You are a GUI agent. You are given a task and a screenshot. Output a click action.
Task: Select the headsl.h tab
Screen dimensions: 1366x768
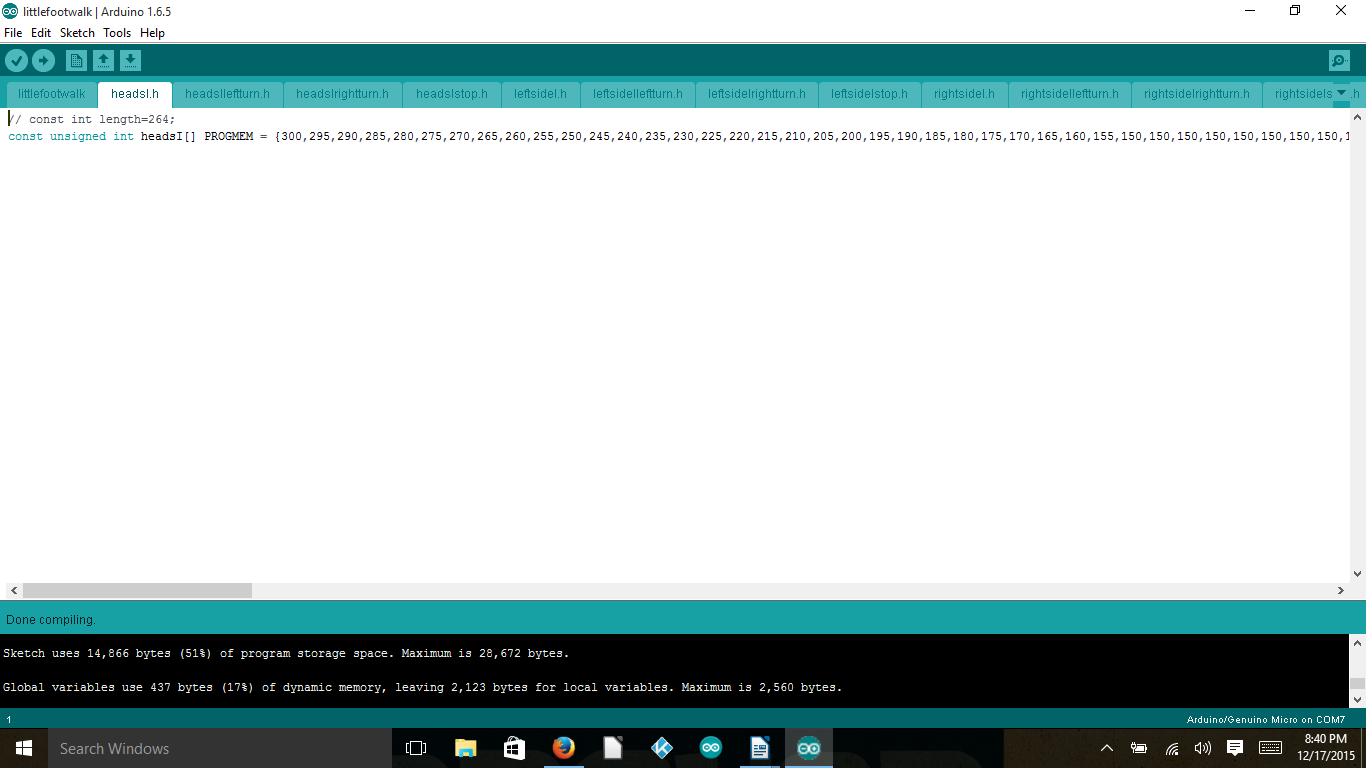135,94
